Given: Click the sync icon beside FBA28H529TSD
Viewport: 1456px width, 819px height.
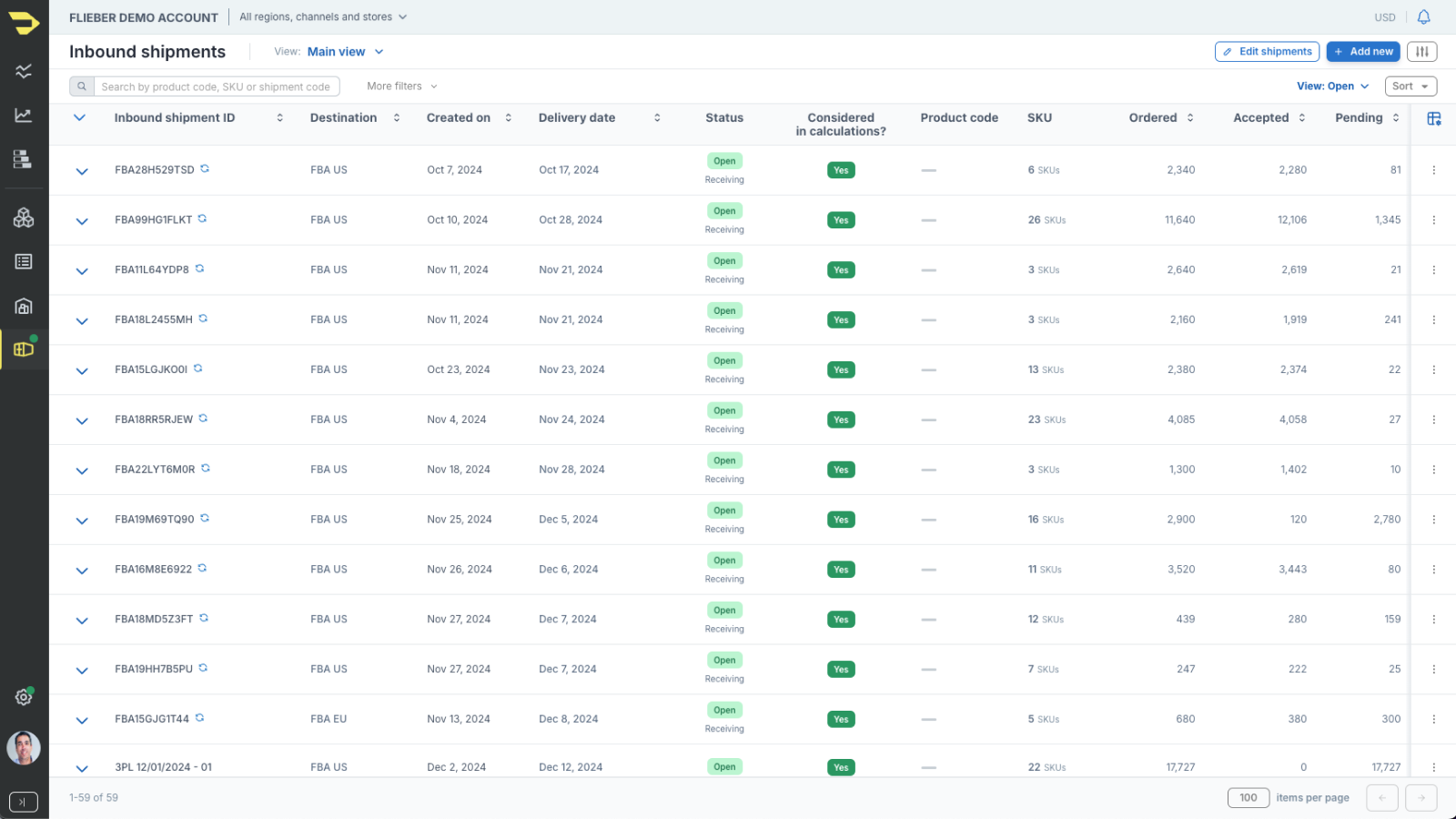Looking at the screenshot, I should coord(205,168).
